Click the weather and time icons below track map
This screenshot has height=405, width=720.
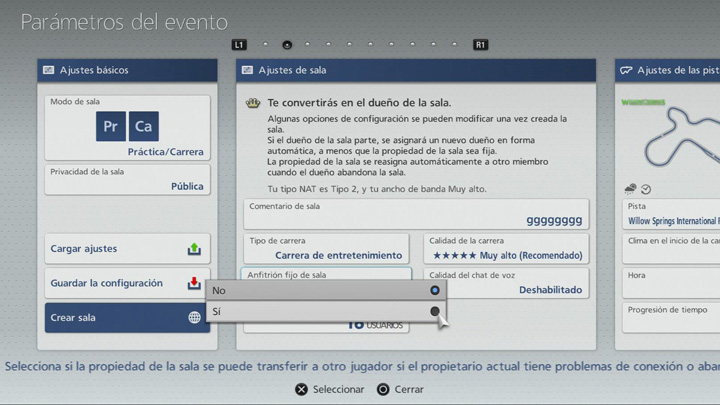[637, 188]
